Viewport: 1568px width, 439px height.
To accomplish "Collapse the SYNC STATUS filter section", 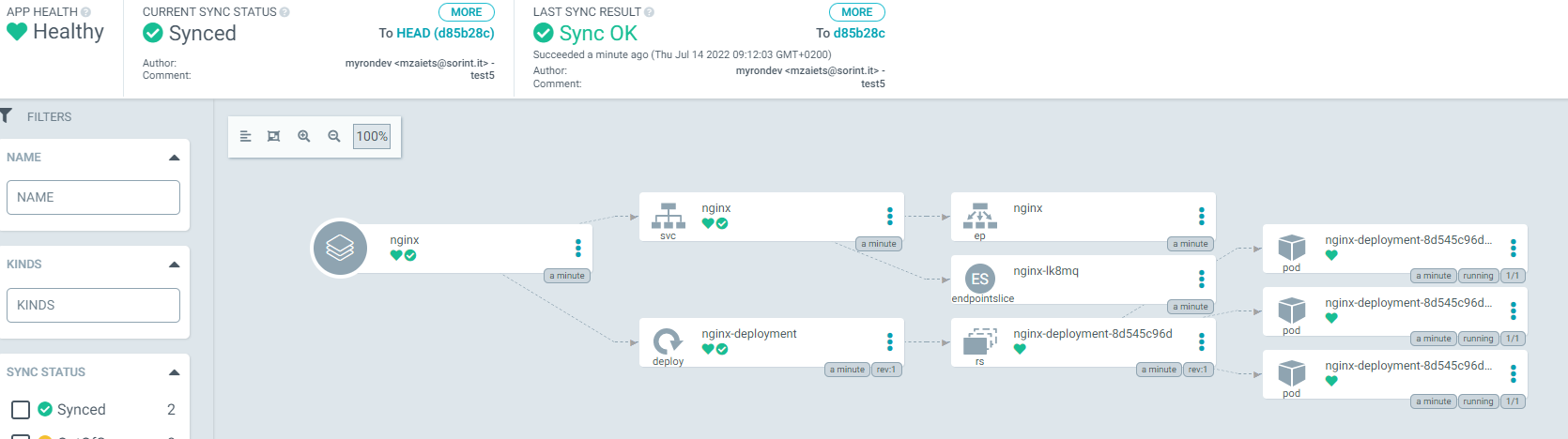I will click(x=174, y=372).
